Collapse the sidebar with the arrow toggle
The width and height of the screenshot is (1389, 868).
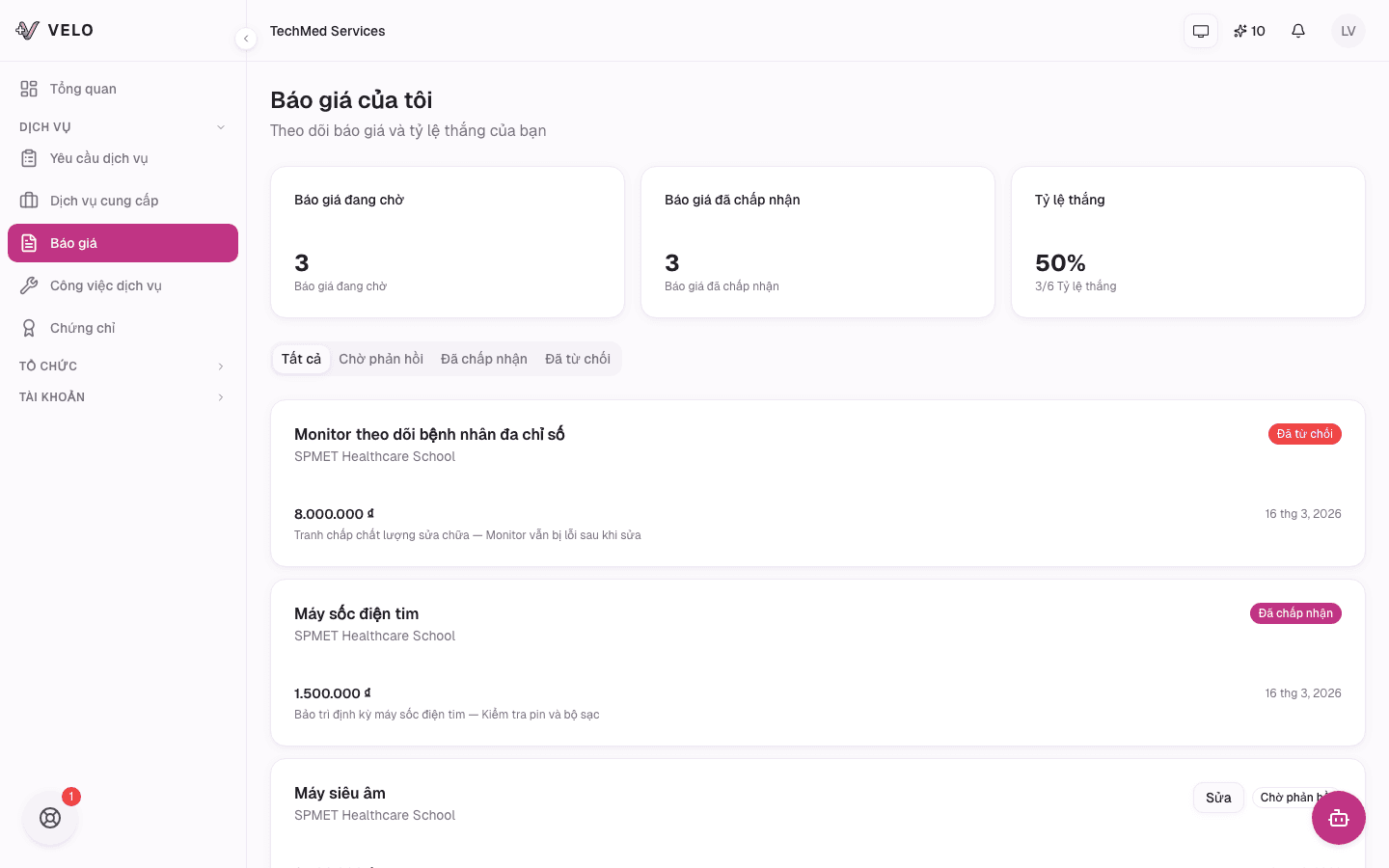pyautogui.click(x=246, y=39)
